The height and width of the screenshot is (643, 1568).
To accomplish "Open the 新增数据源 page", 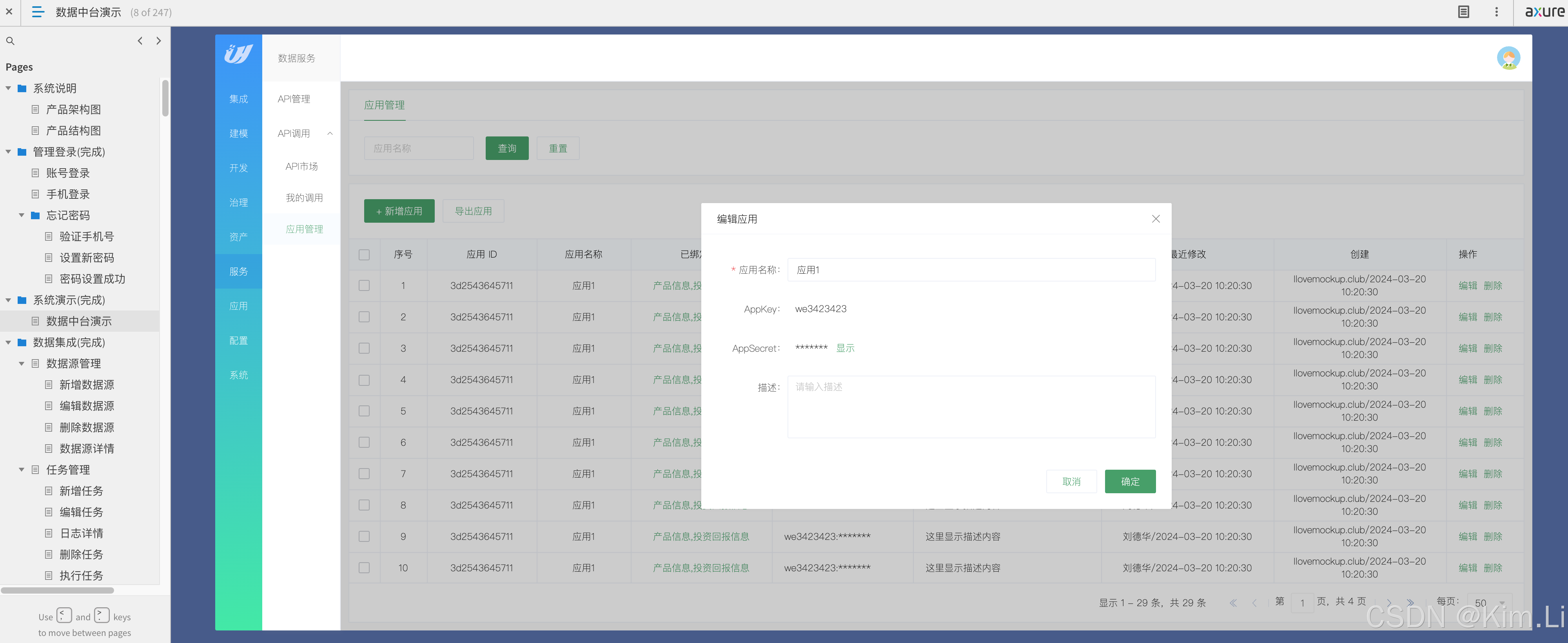I will 86,385.
